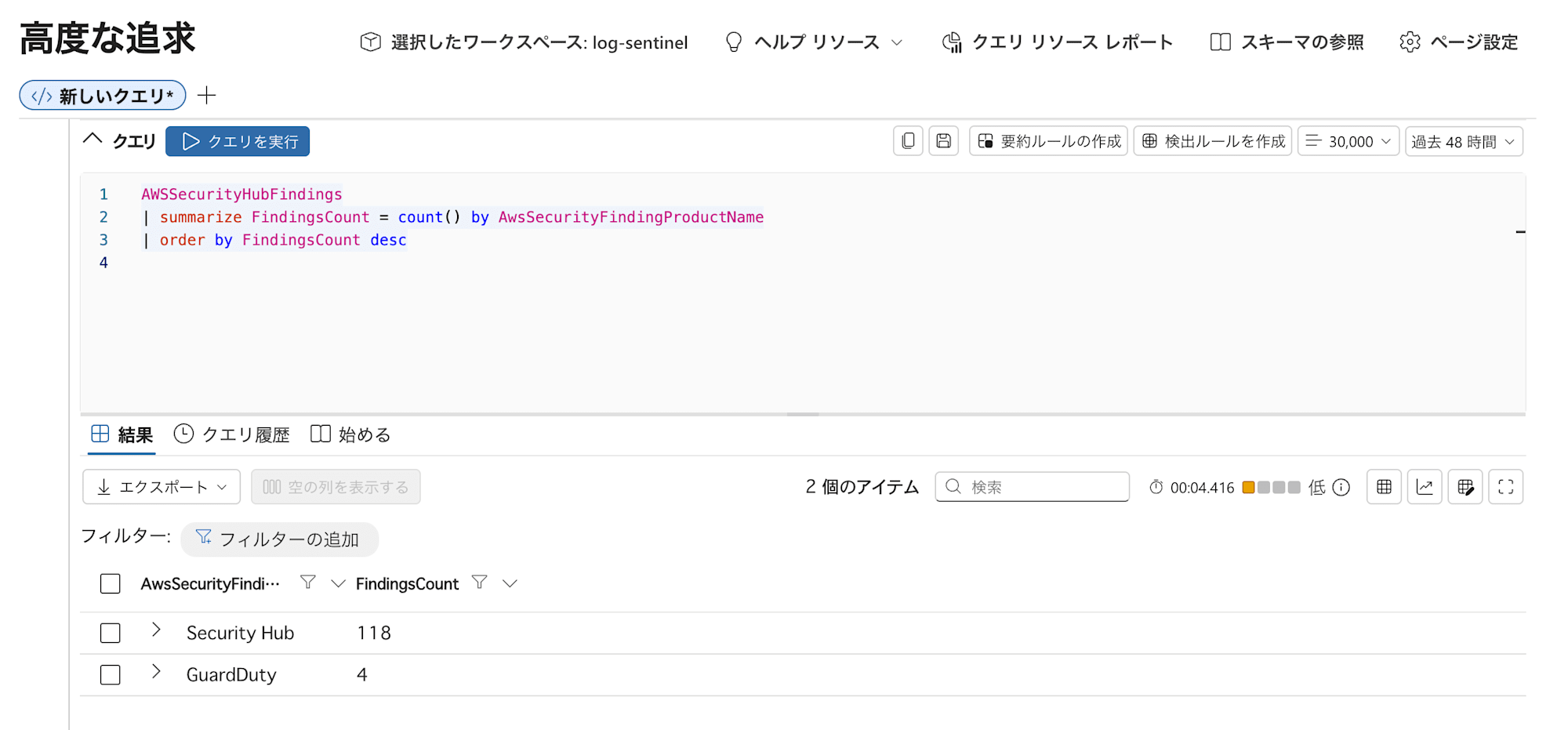1568x730 pixels.
Task: Select all rows header checkbox
Action: [x=111, y=583]
